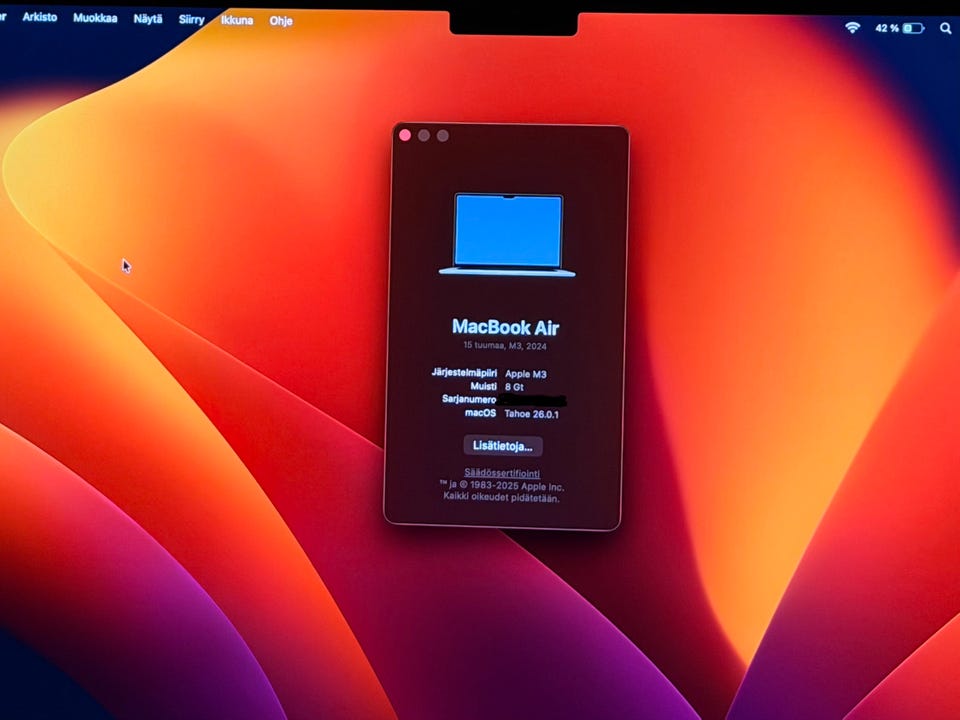The height and width of the screenshot is (720, 960).
Task: Click the Sarjanumero label
Action: (x=469, y=399)
